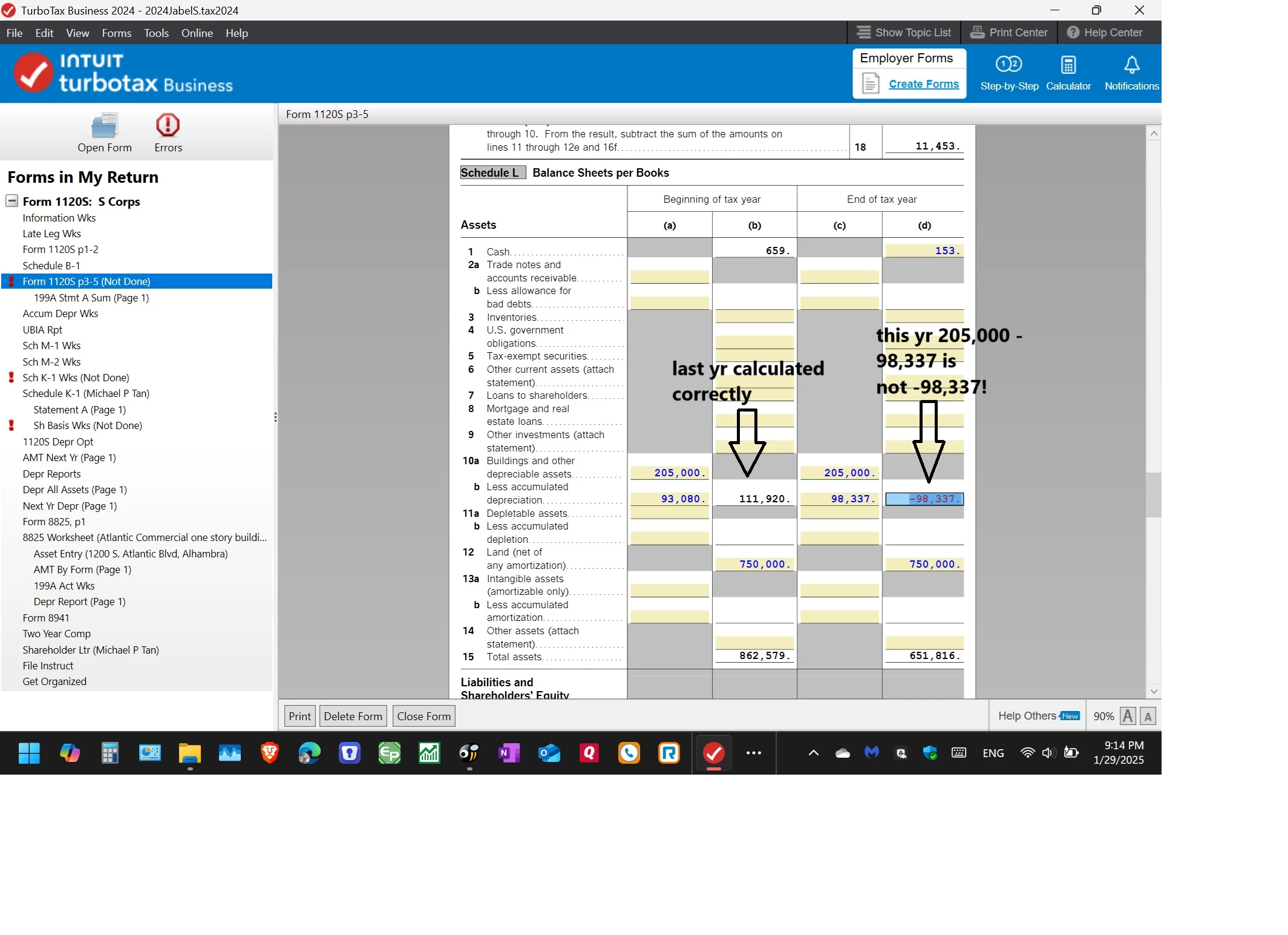Select Sch K-1 Wks (Not Done) form

click(76, 378)
